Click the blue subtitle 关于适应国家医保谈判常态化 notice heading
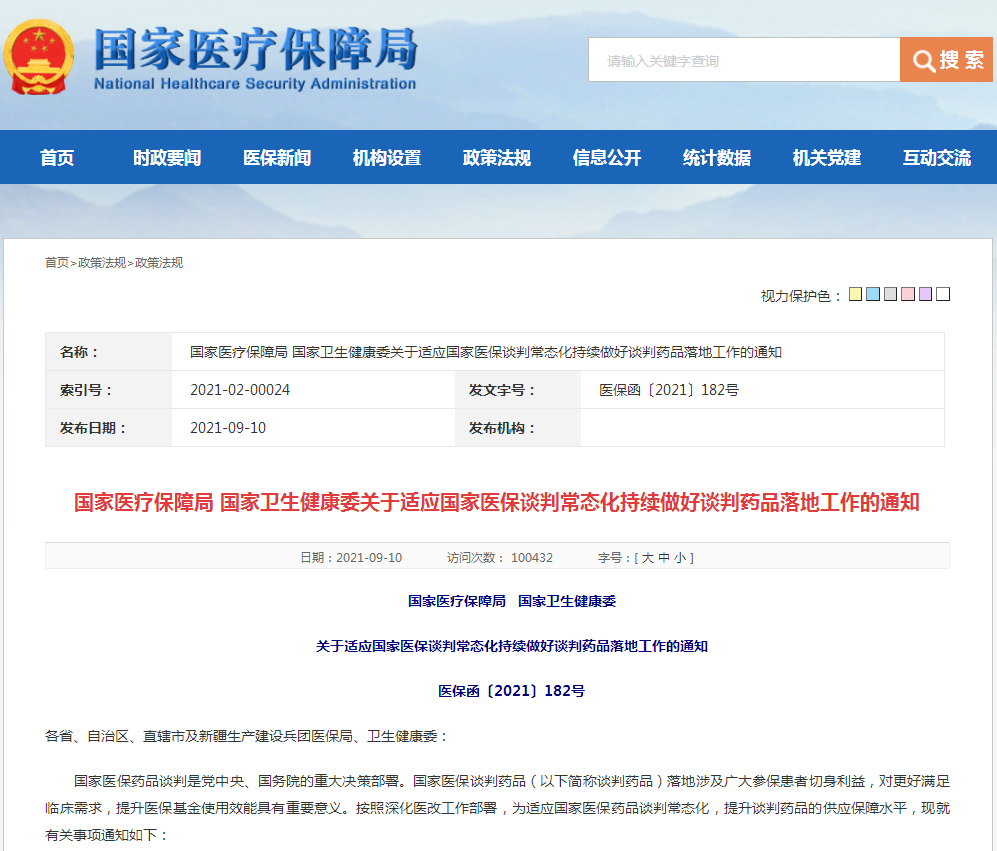The image size is (997, 851). pyautogui.click(x=512, y=646)
